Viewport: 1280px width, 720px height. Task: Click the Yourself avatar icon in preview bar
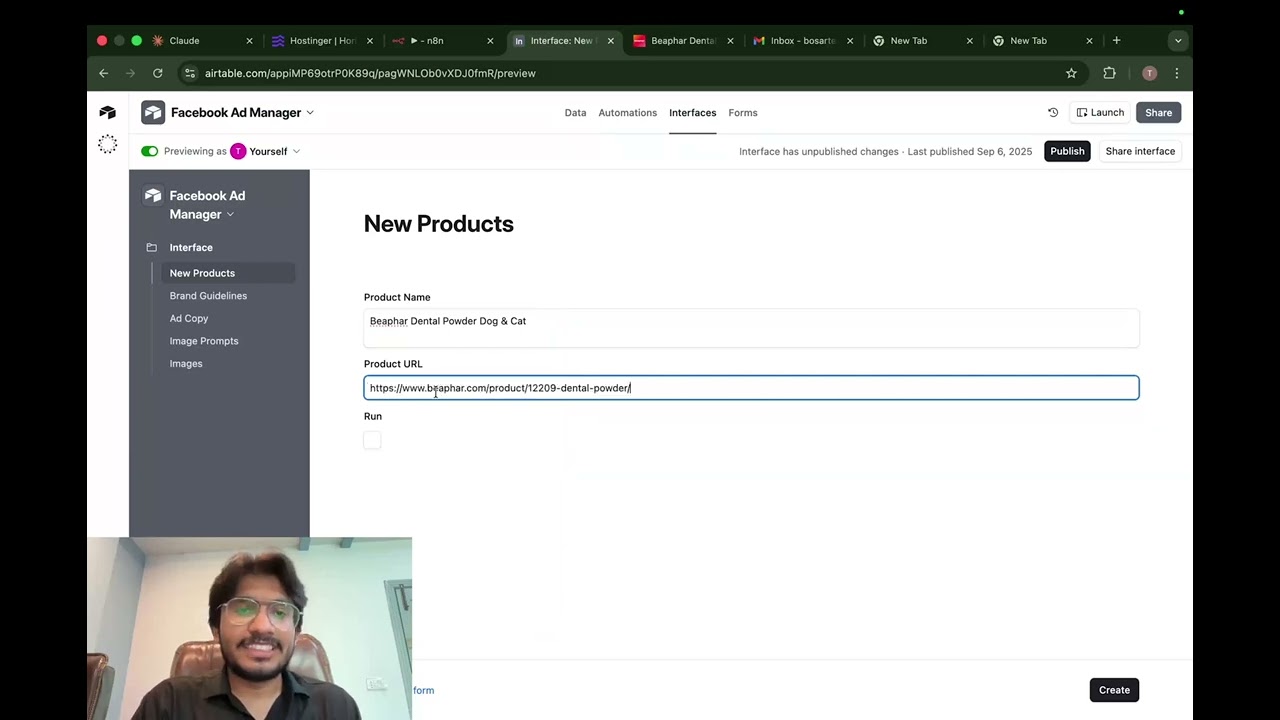tap(238, 151)
